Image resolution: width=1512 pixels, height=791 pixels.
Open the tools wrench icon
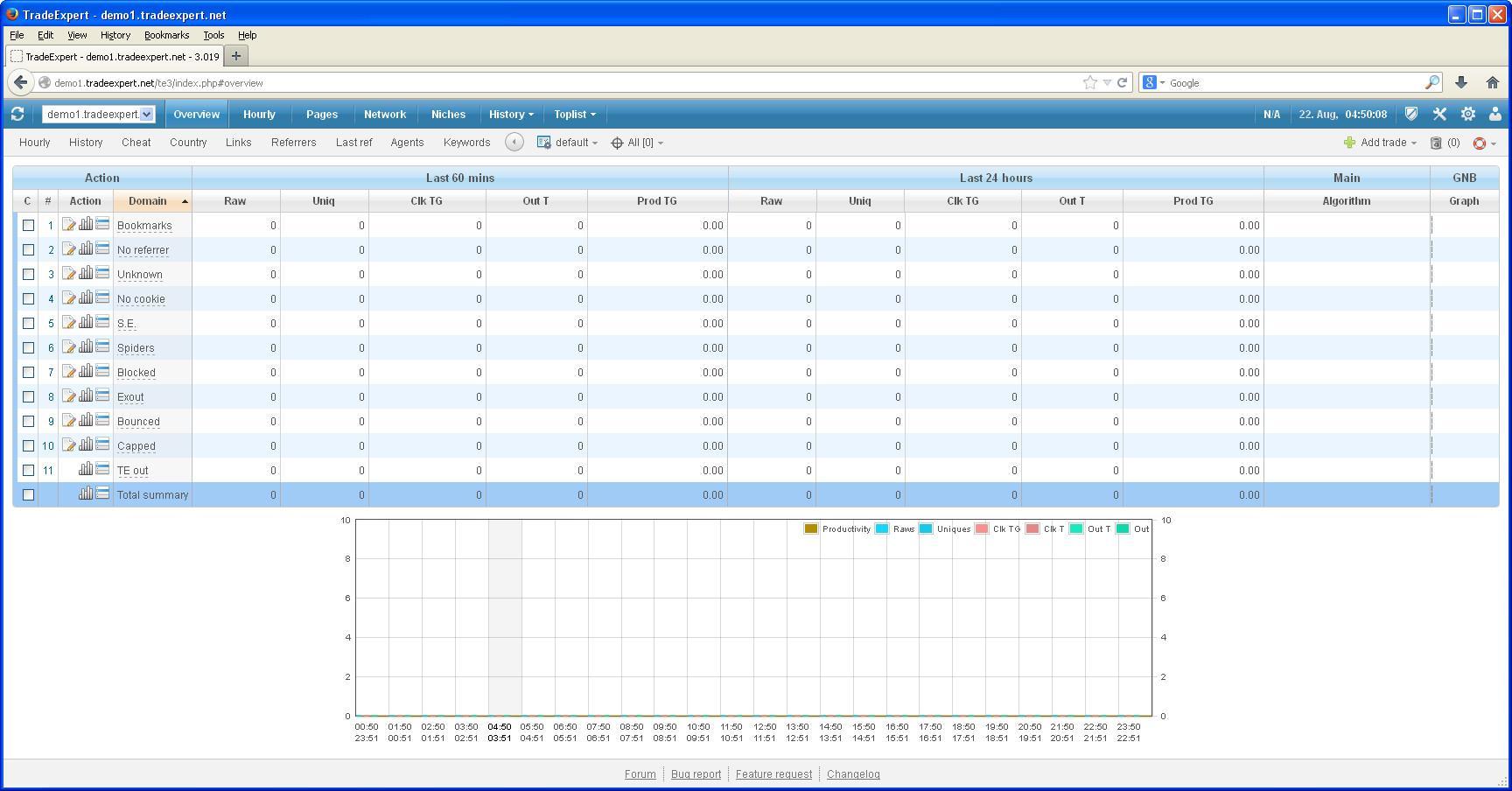coord(1439,115)
